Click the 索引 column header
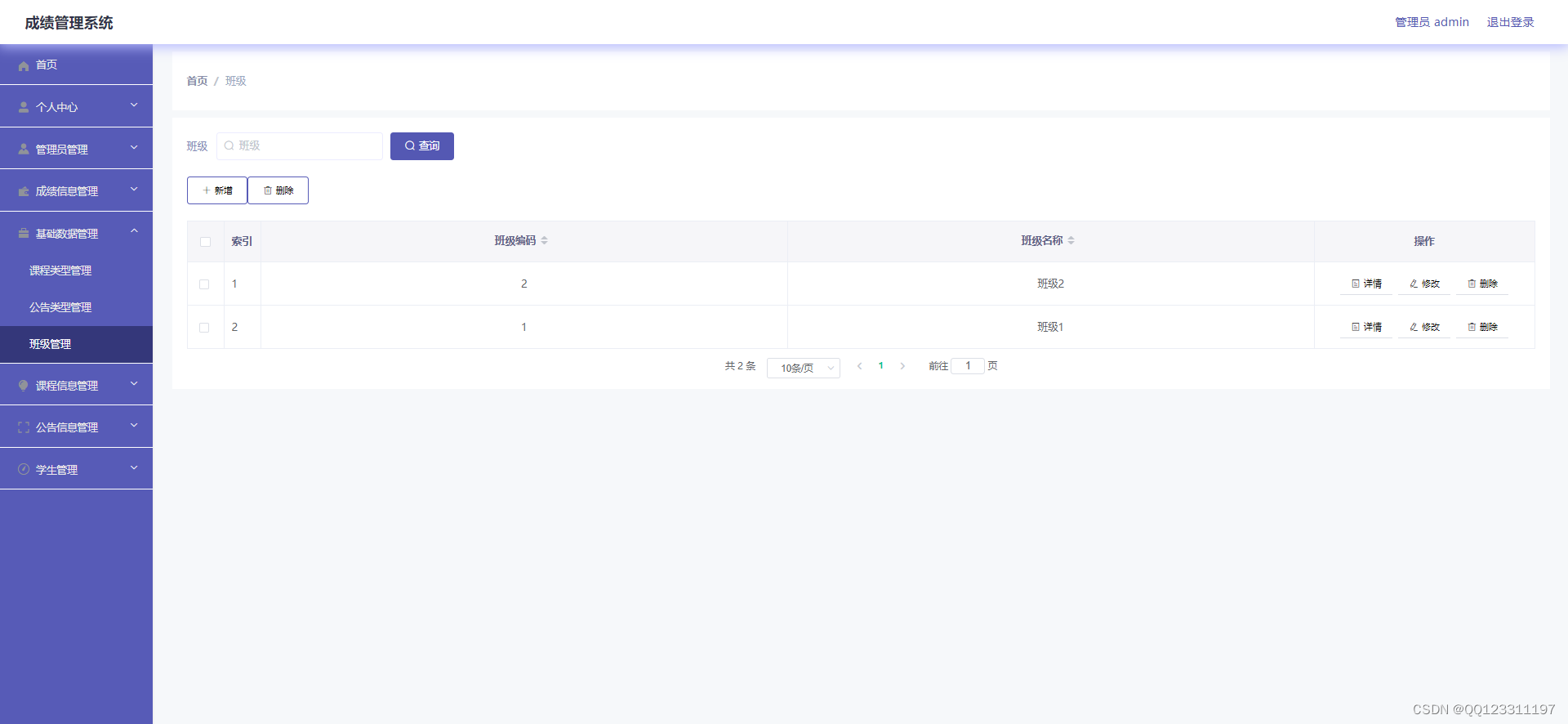Viewport: 1568px width, 724px height. [x=242, y=242]
